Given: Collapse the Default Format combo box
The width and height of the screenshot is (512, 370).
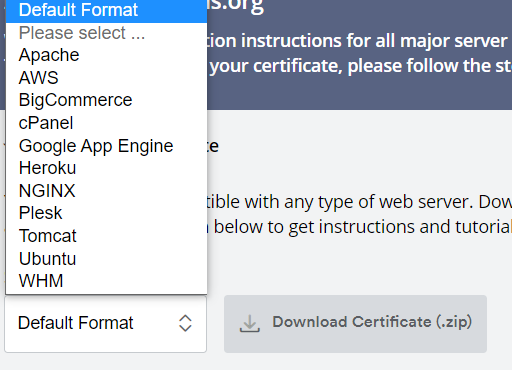Looking at the screenshot, I should click(105, 323).
